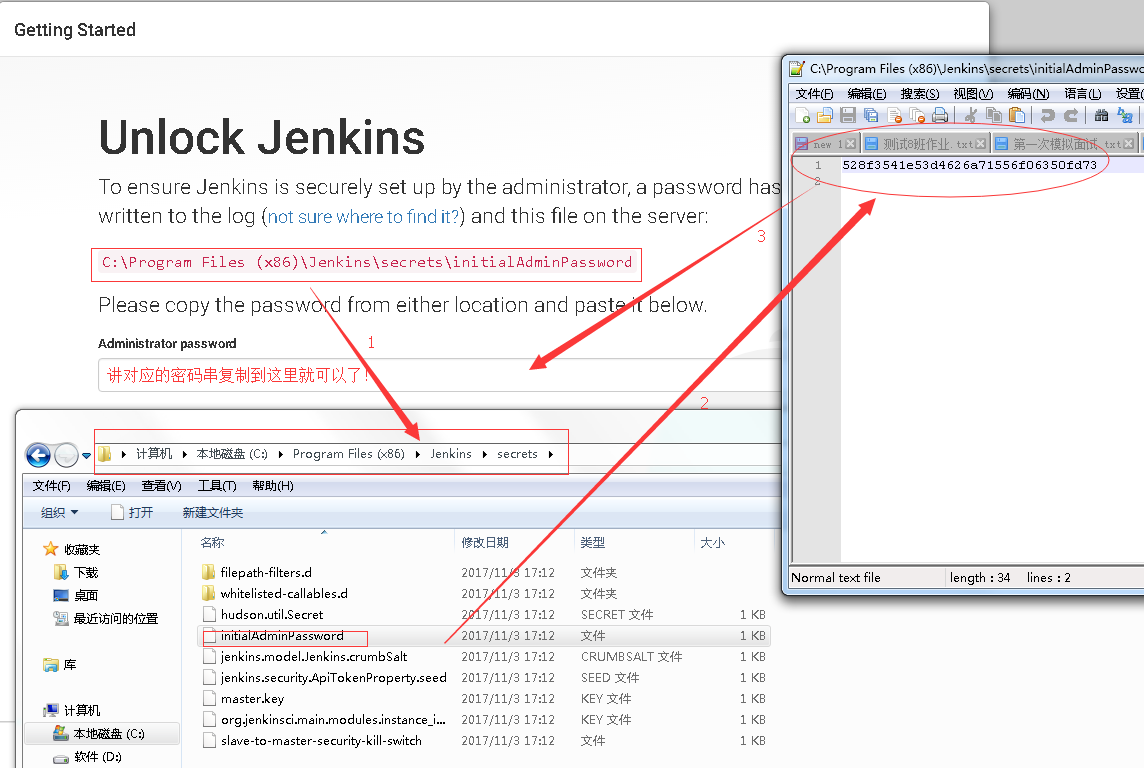Expand the arrow after 计算机 in address bar

(x=185, y=454)
